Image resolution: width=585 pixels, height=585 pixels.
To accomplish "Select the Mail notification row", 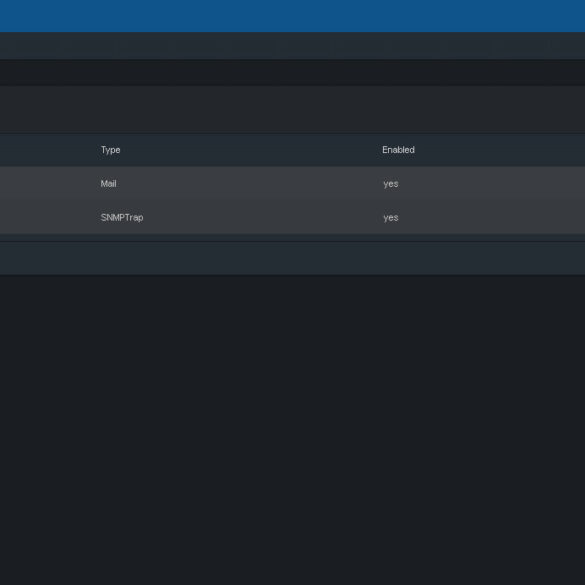I will (292, 184).
